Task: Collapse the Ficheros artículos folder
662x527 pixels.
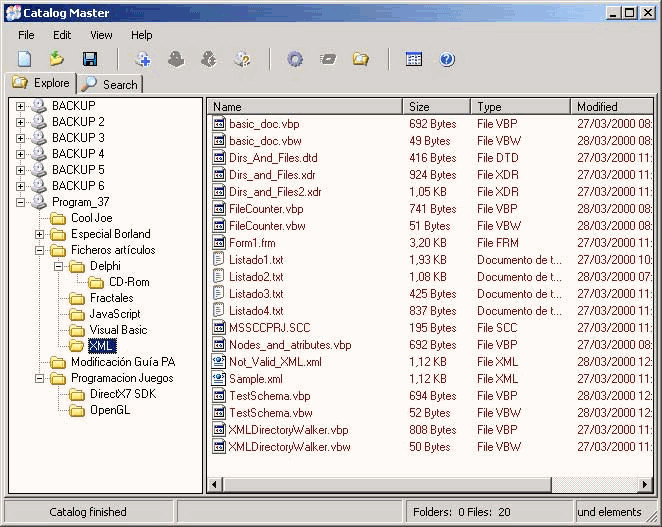Action: [x=39, y=250]
